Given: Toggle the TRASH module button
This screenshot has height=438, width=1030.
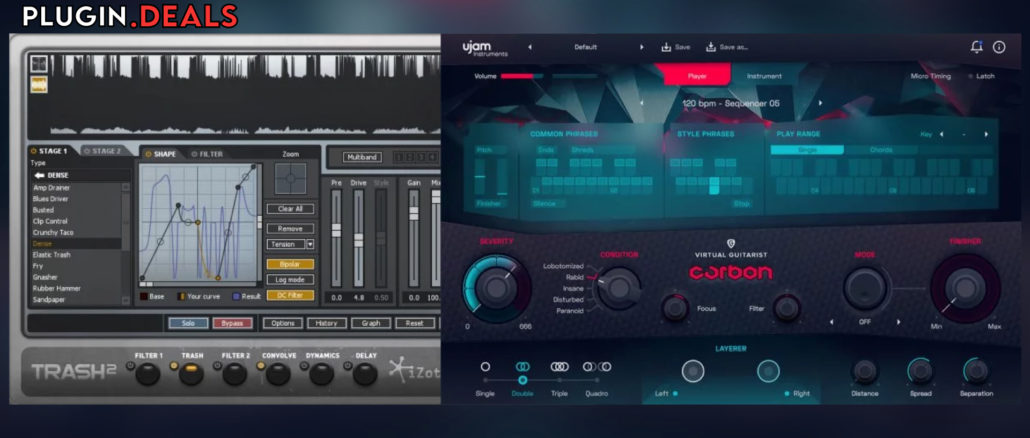Looking at the screenshot, I should click(191, 374).
